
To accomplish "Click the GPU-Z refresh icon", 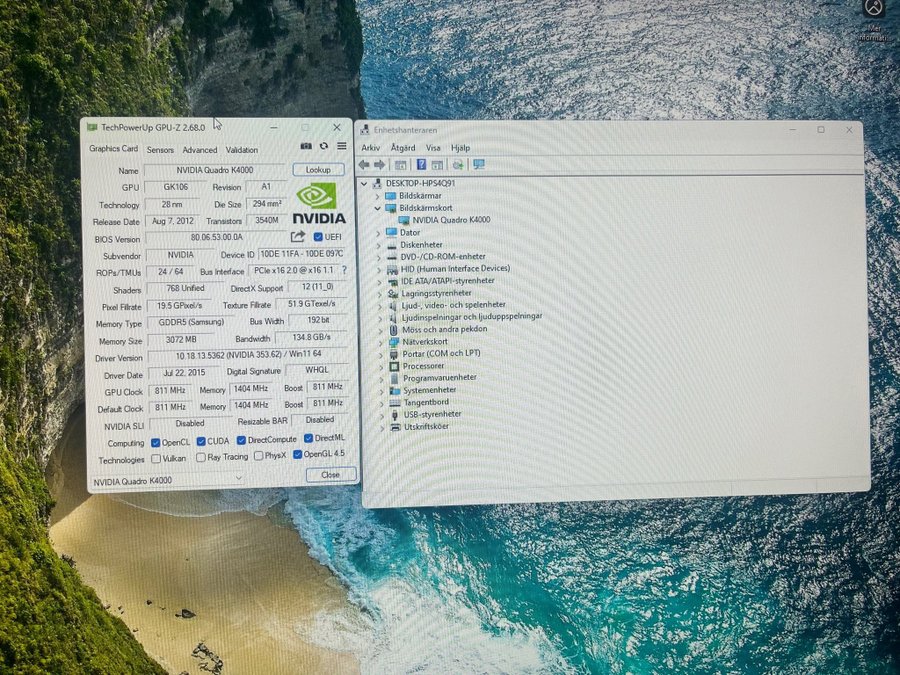I will [324, 146].
